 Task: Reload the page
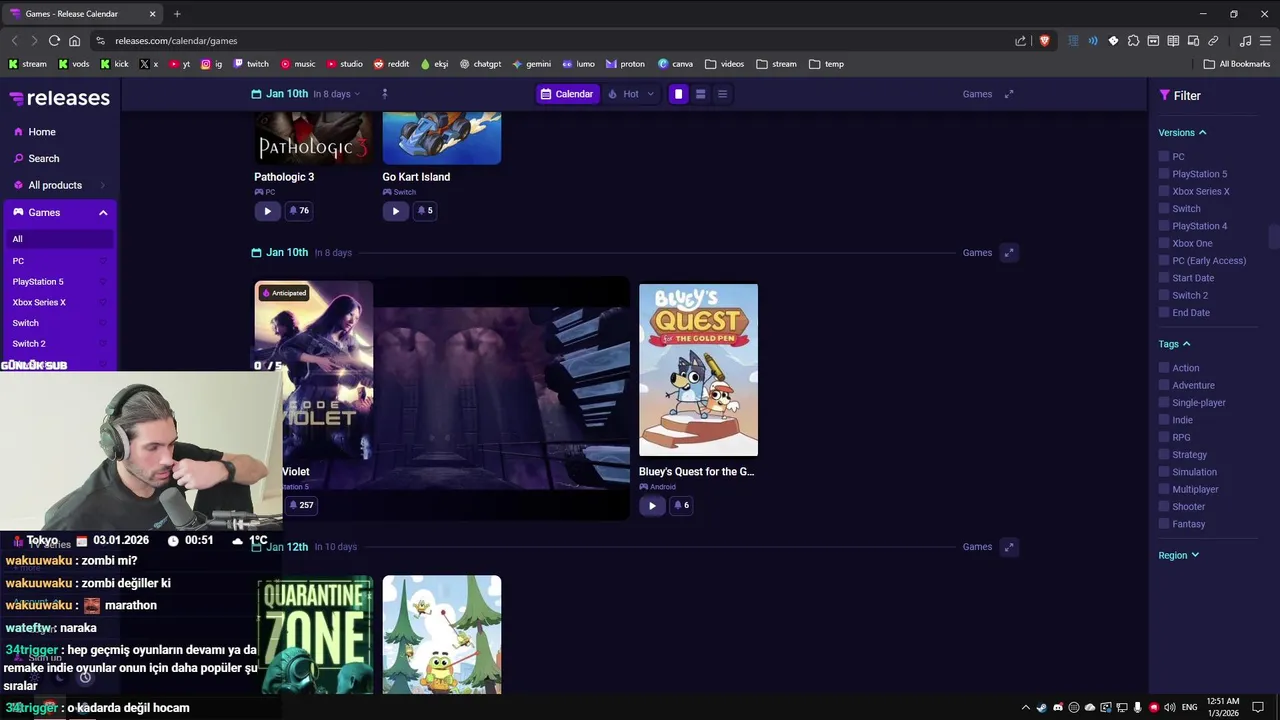[x=54, y=41]
